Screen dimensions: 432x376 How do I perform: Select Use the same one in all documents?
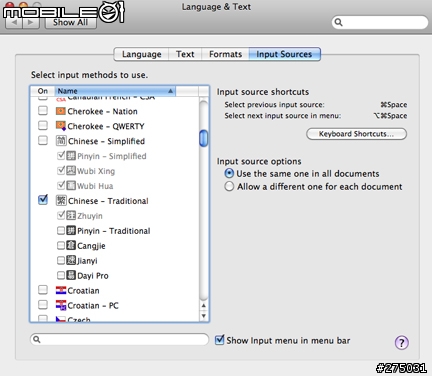tap(229, 173)
